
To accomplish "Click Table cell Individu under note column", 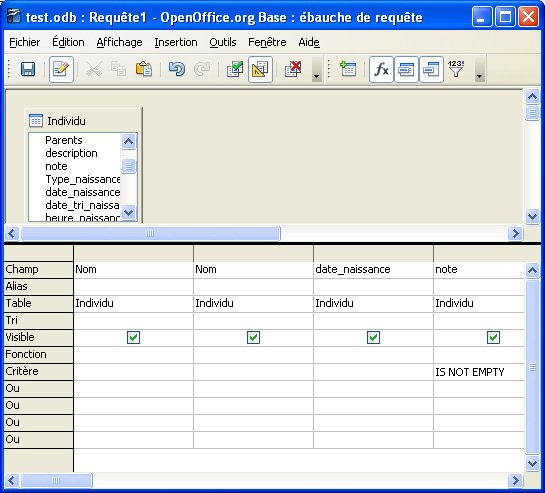I will (479, 304).
